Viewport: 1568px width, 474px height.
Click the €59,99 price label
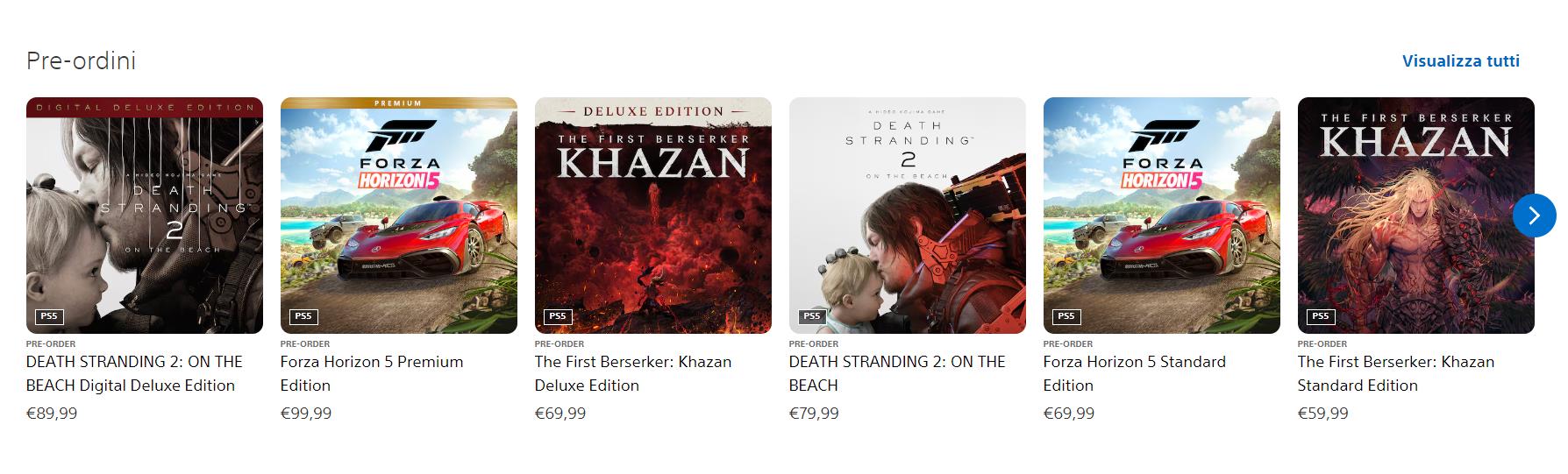click(1323, 414)
